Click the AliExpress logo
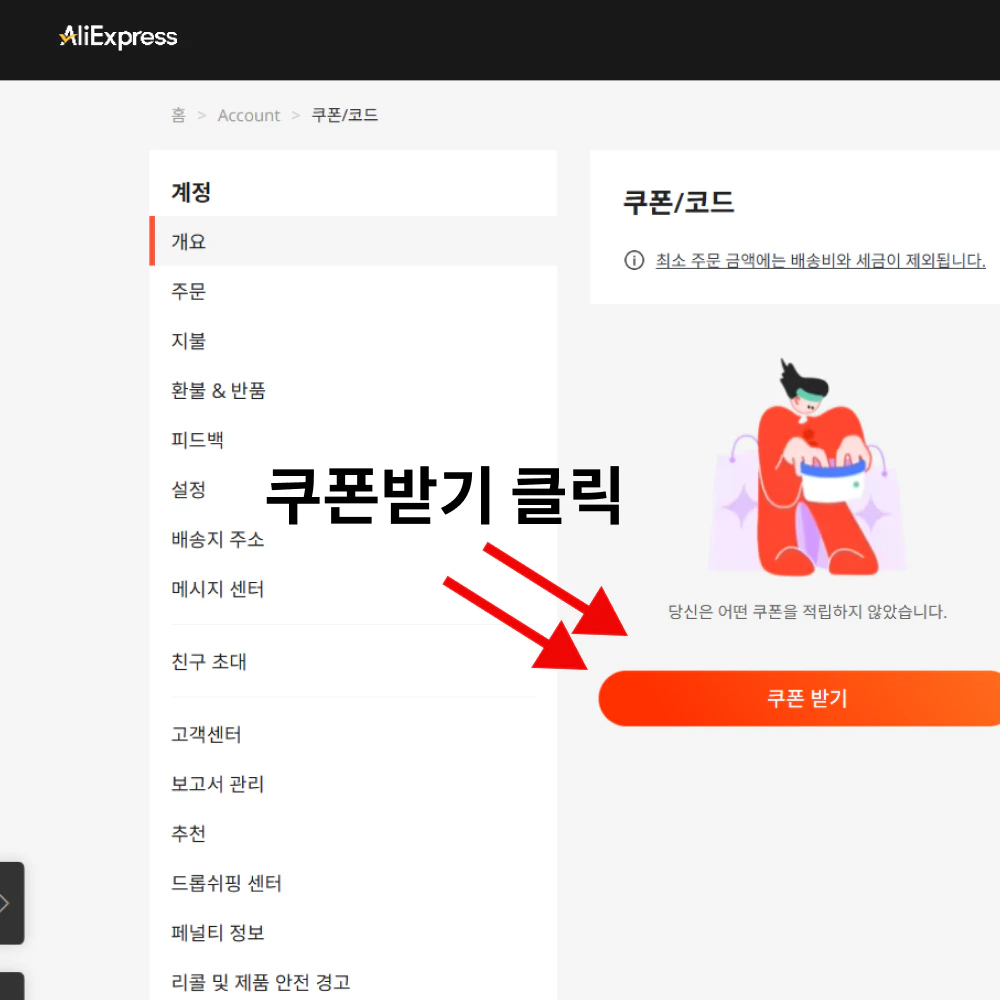The width and height of the screenshot is (1000, 1000). (x=118, y=36)
